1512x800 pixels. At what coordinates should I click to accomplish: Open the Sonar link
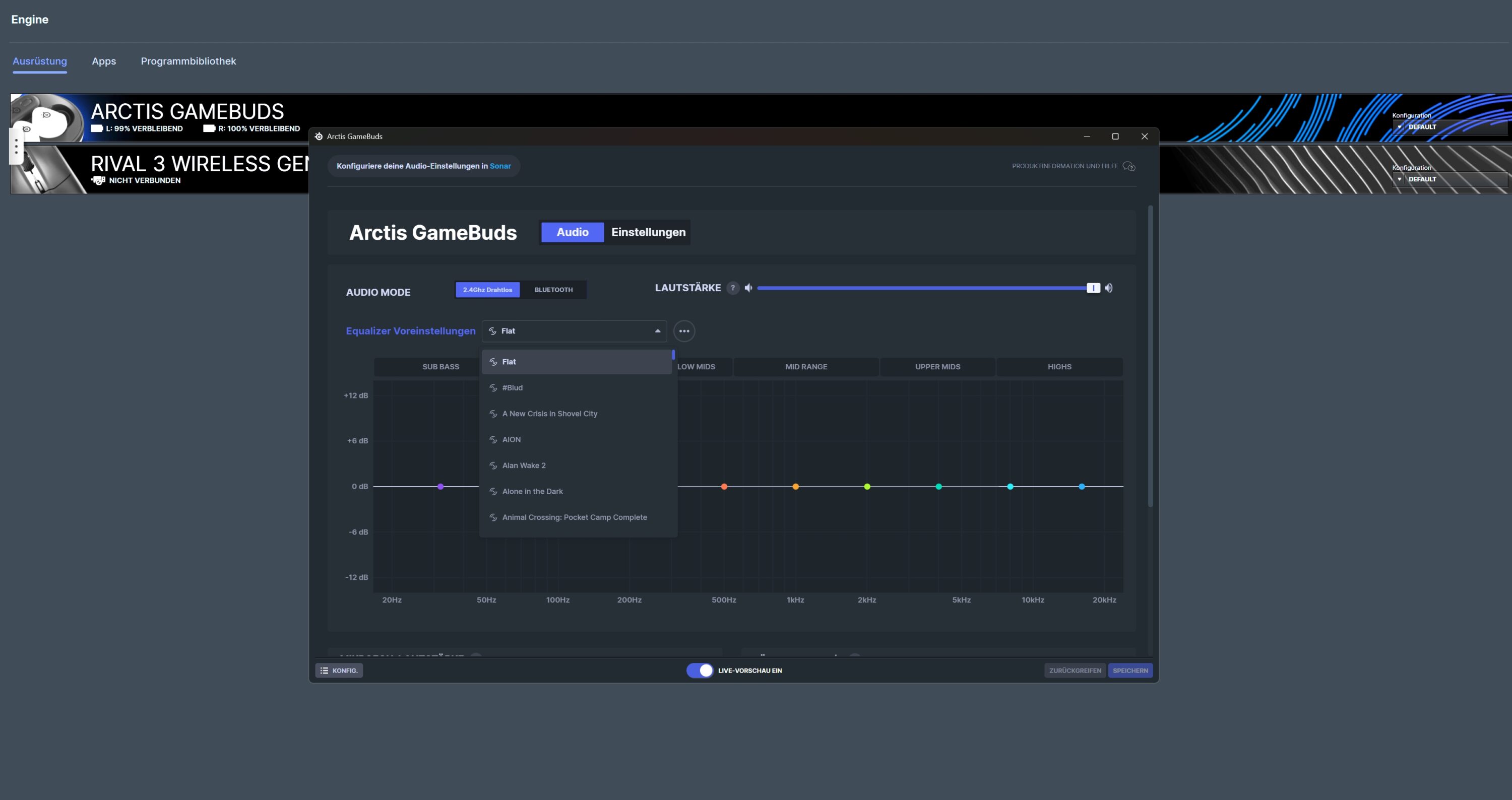point(500,166)
